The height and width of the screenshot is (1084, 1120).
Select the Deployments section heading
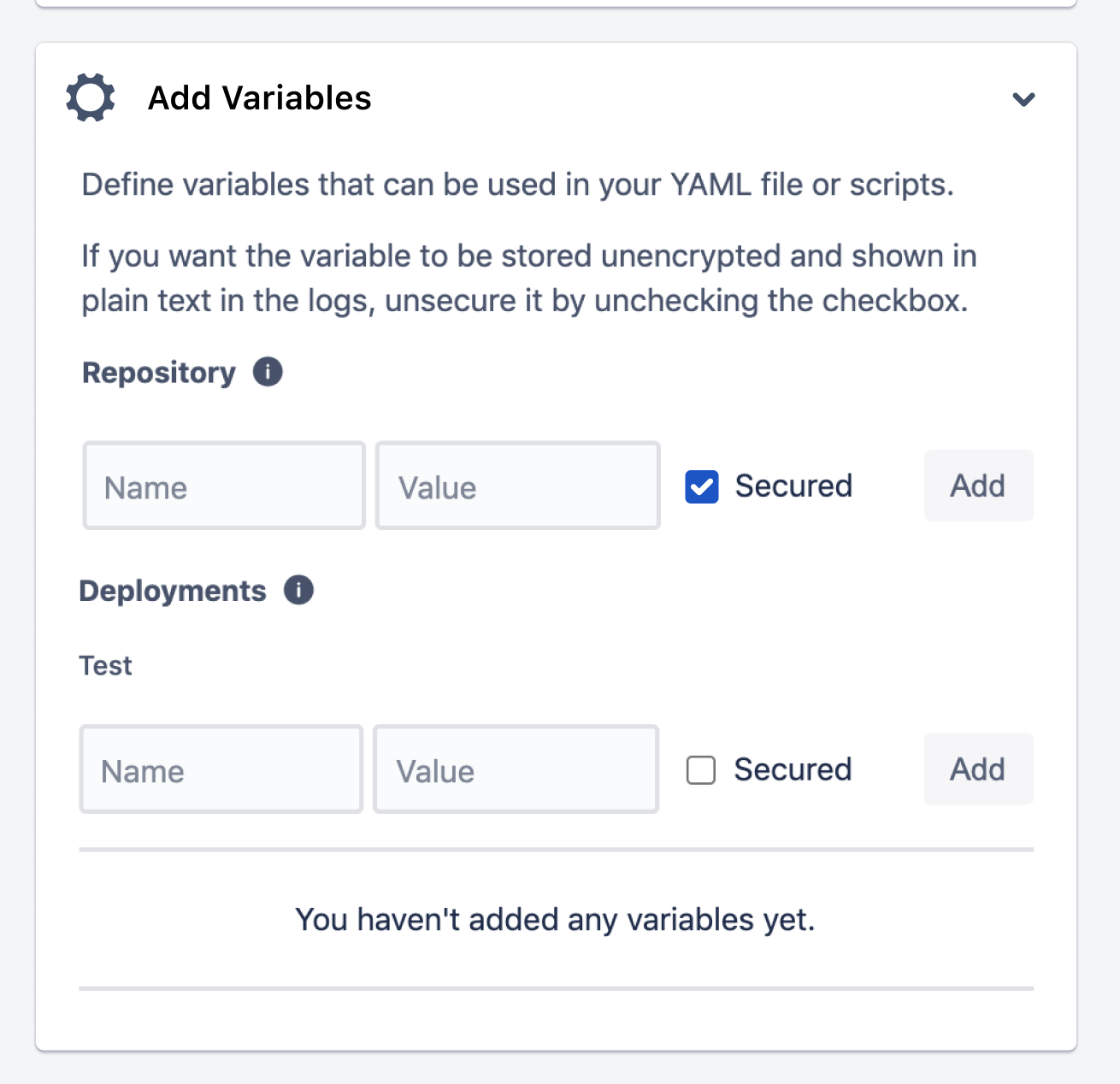coord(173,591)
